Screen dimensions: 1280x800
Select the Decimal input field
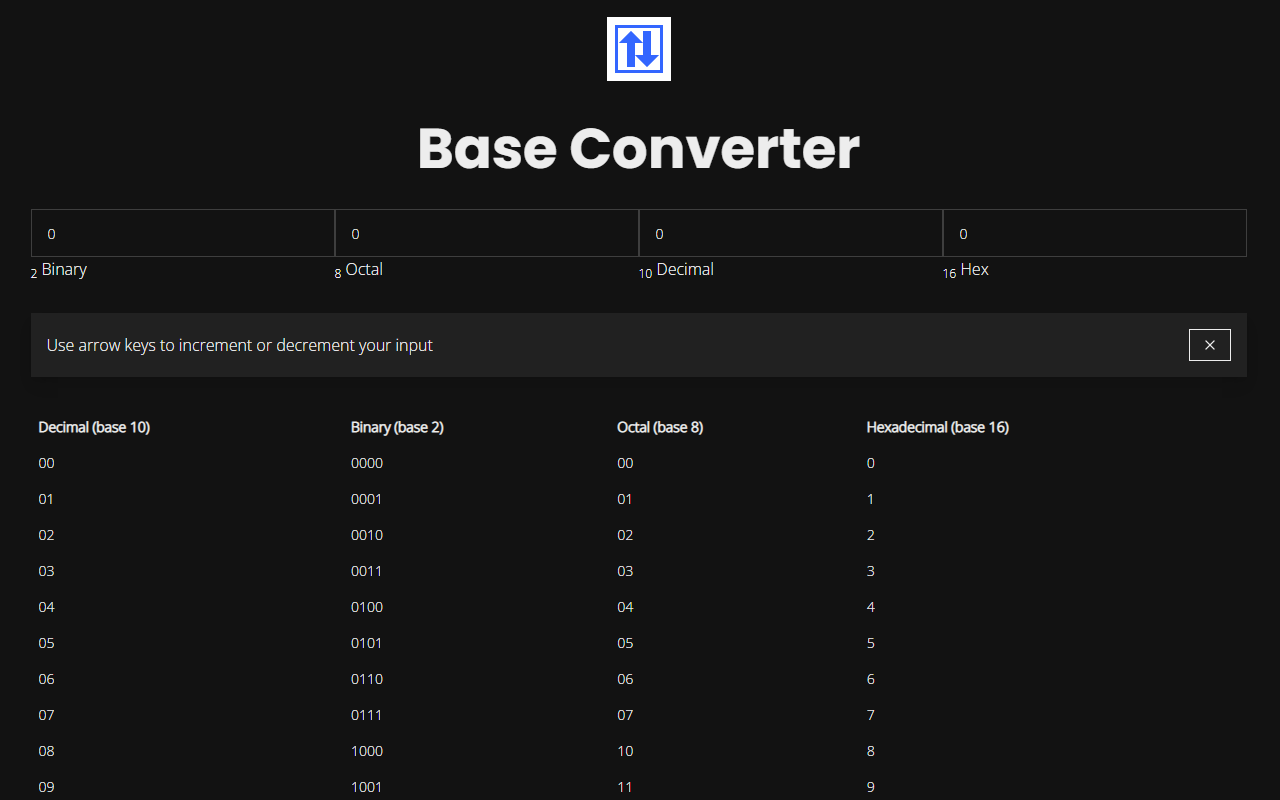[x=791, y=234]
